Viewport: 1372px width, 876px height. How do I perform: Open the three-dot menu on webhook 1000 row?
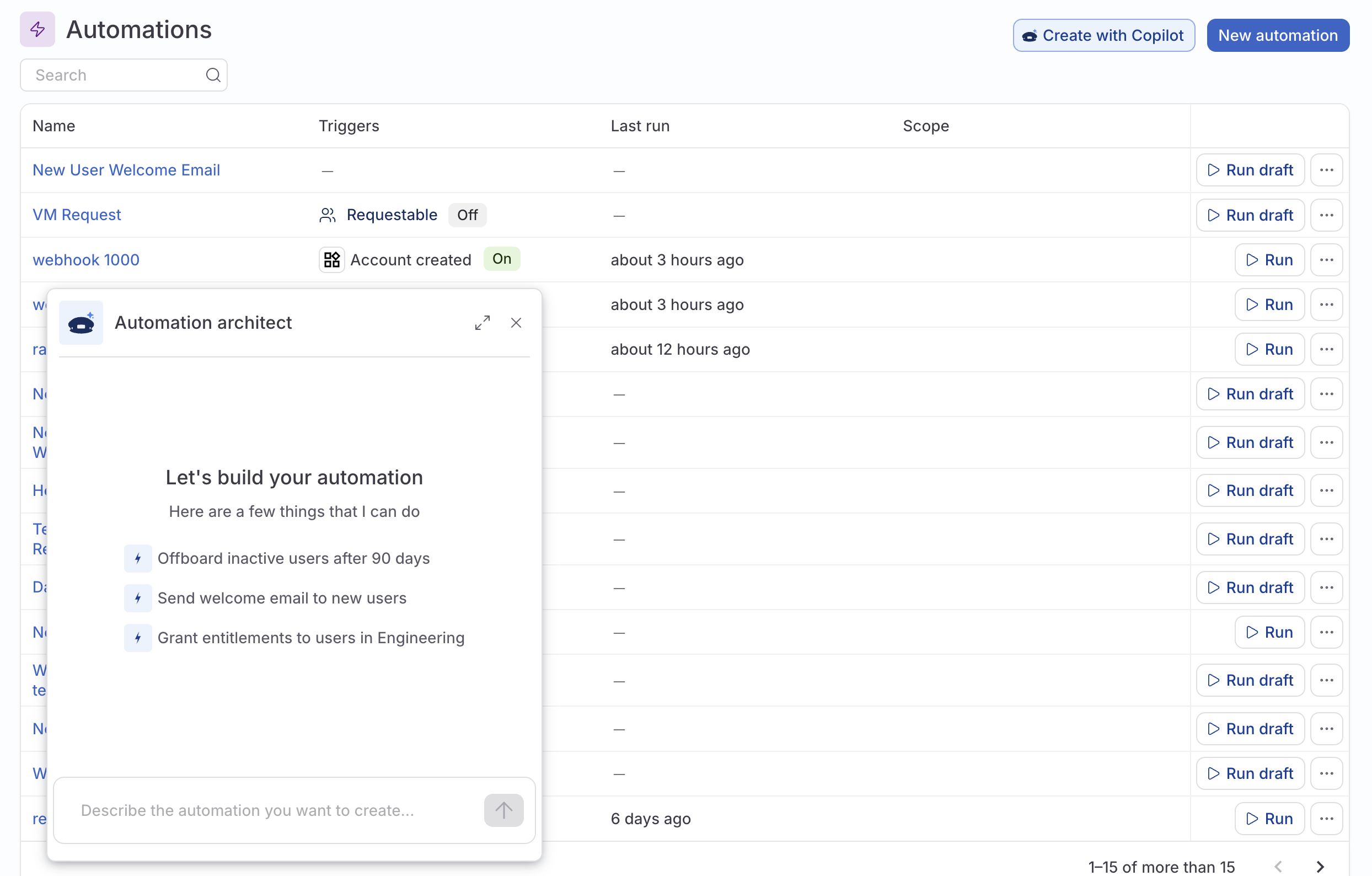1326,259
